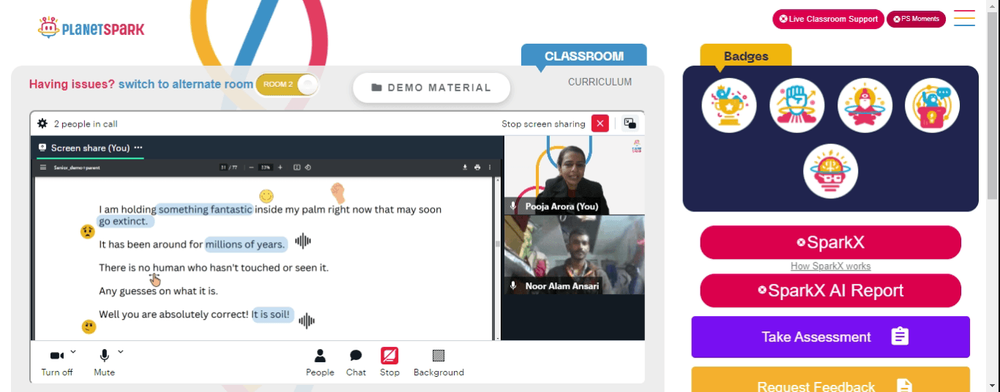Open the People panel
The height and width of the screenshot is (392, 1000).
coord(320,362)
